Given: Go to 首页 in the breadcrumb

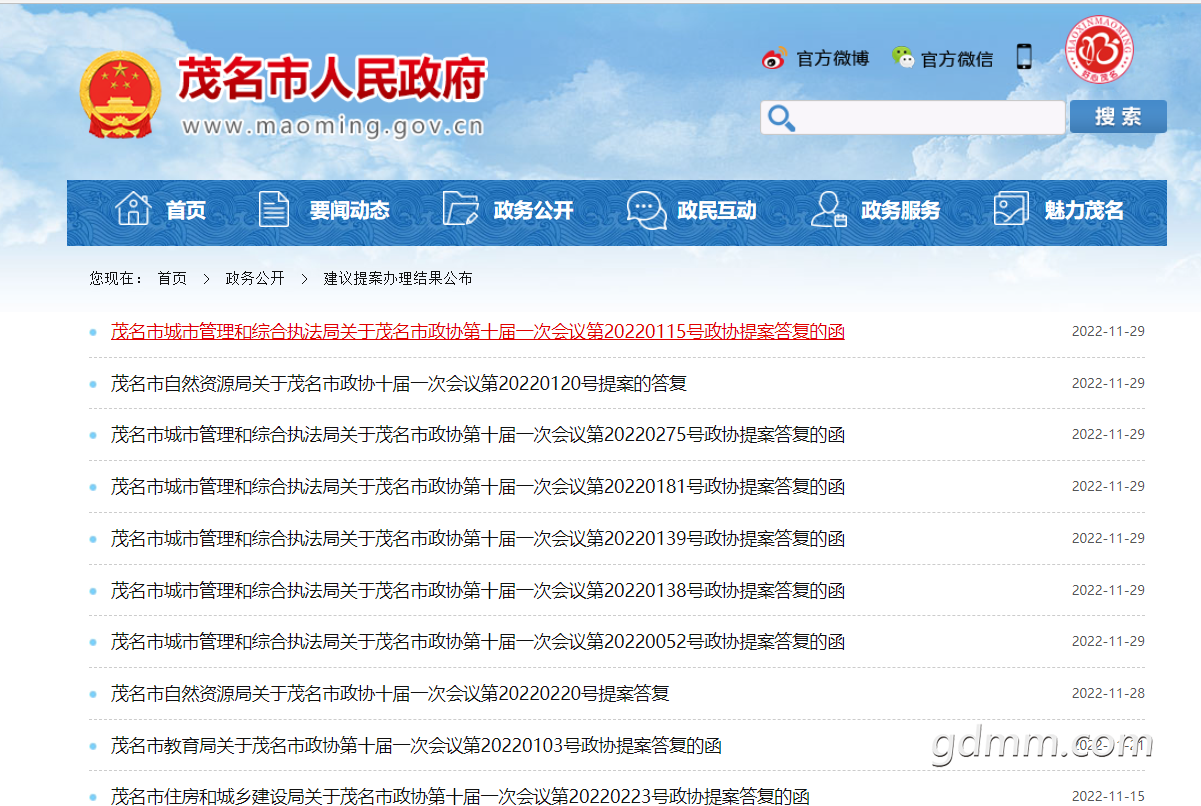Looking at the screenshot, I should [172, 278].
